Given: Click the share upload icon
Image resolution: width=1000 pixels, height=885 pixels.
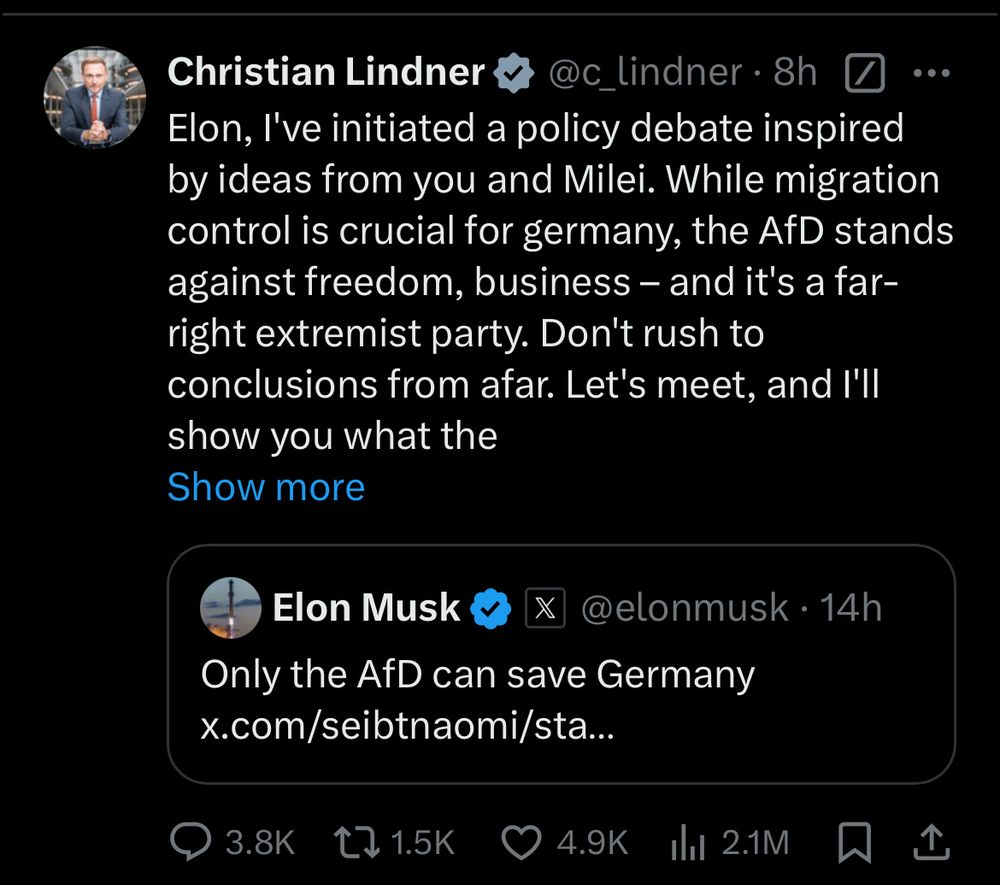Looking at the screenshot, I should pos(931,842).
